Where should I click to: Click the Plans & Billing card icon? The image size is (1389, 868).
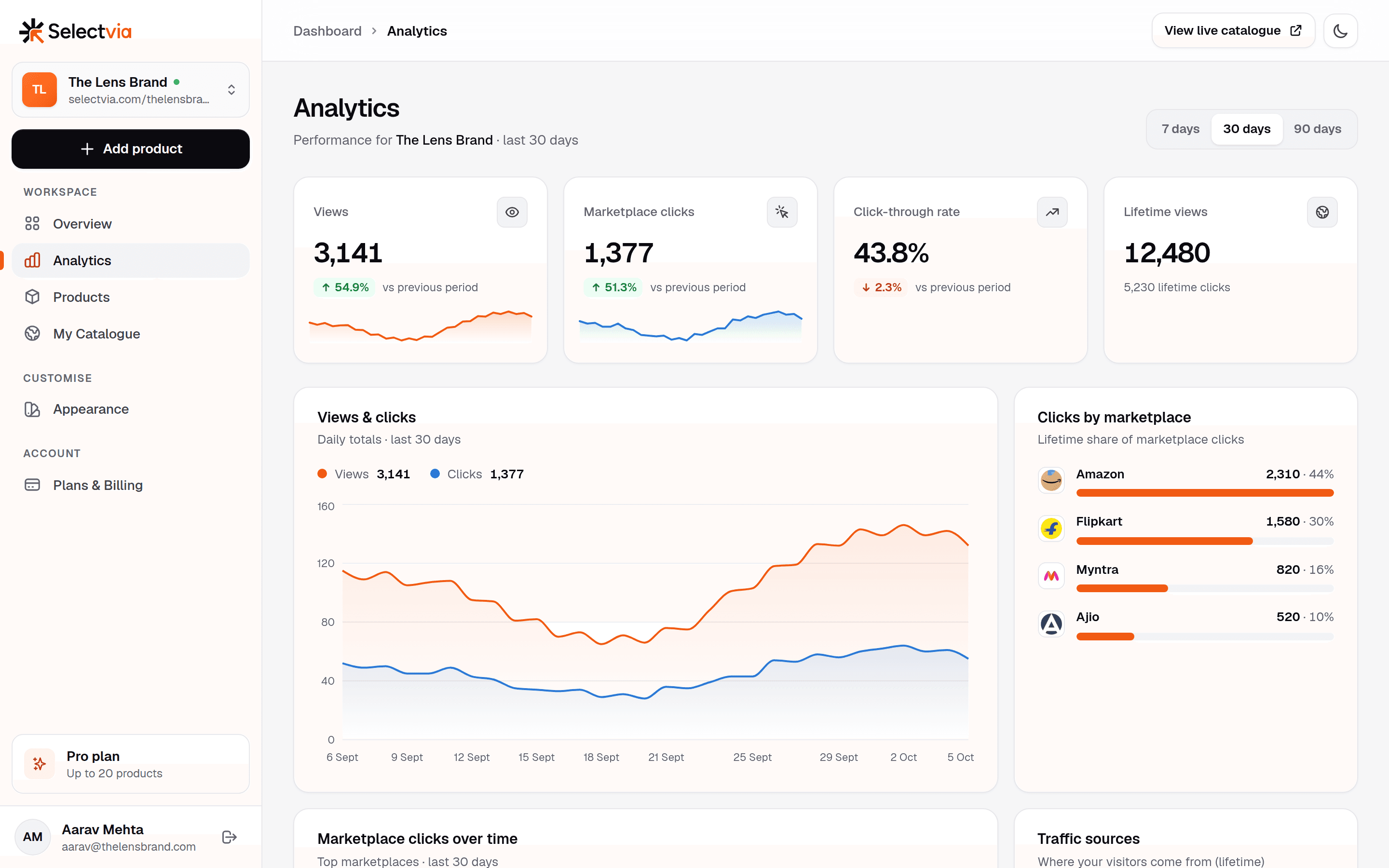coord(32,485)
